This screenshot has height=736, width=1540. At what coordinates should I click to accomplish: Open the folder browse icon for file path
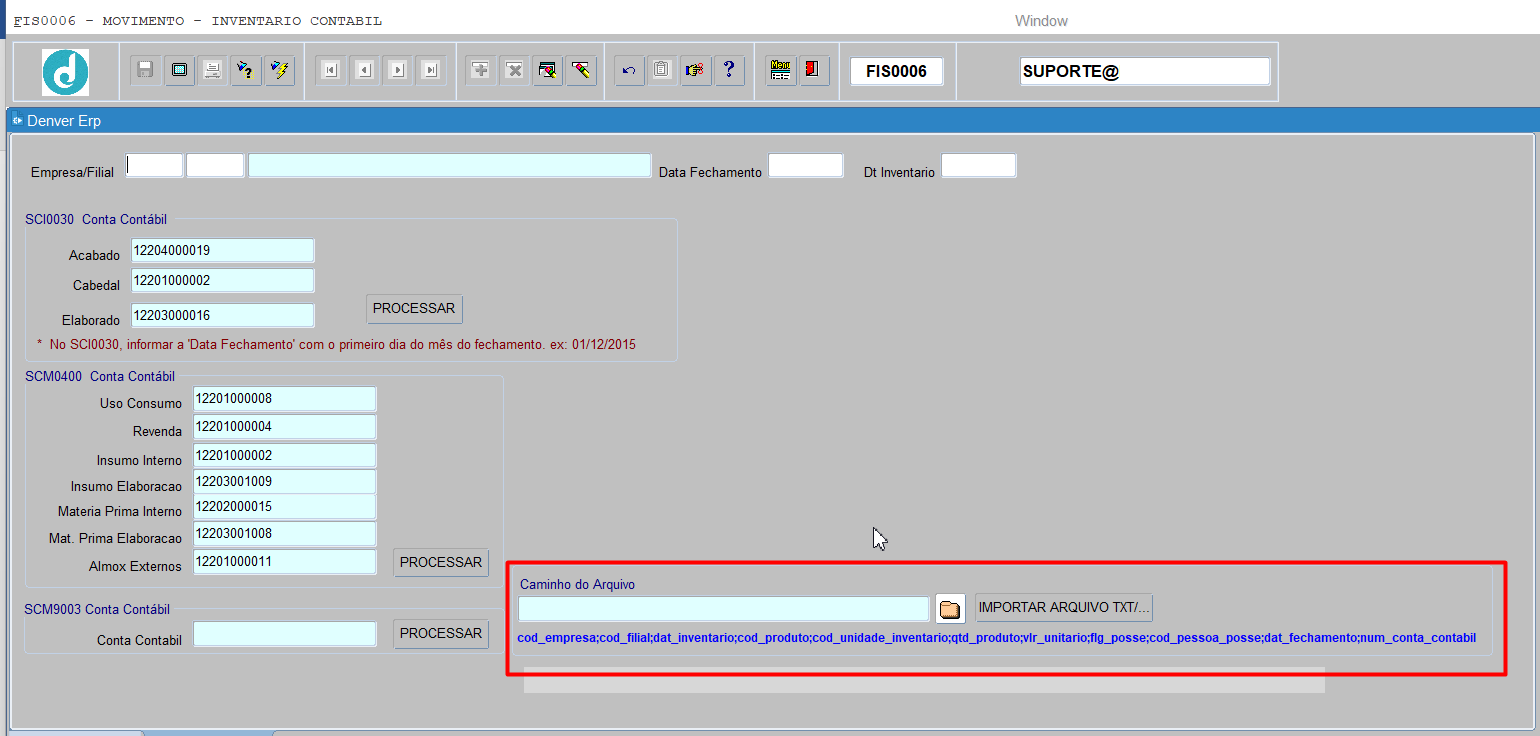(950, 609)
